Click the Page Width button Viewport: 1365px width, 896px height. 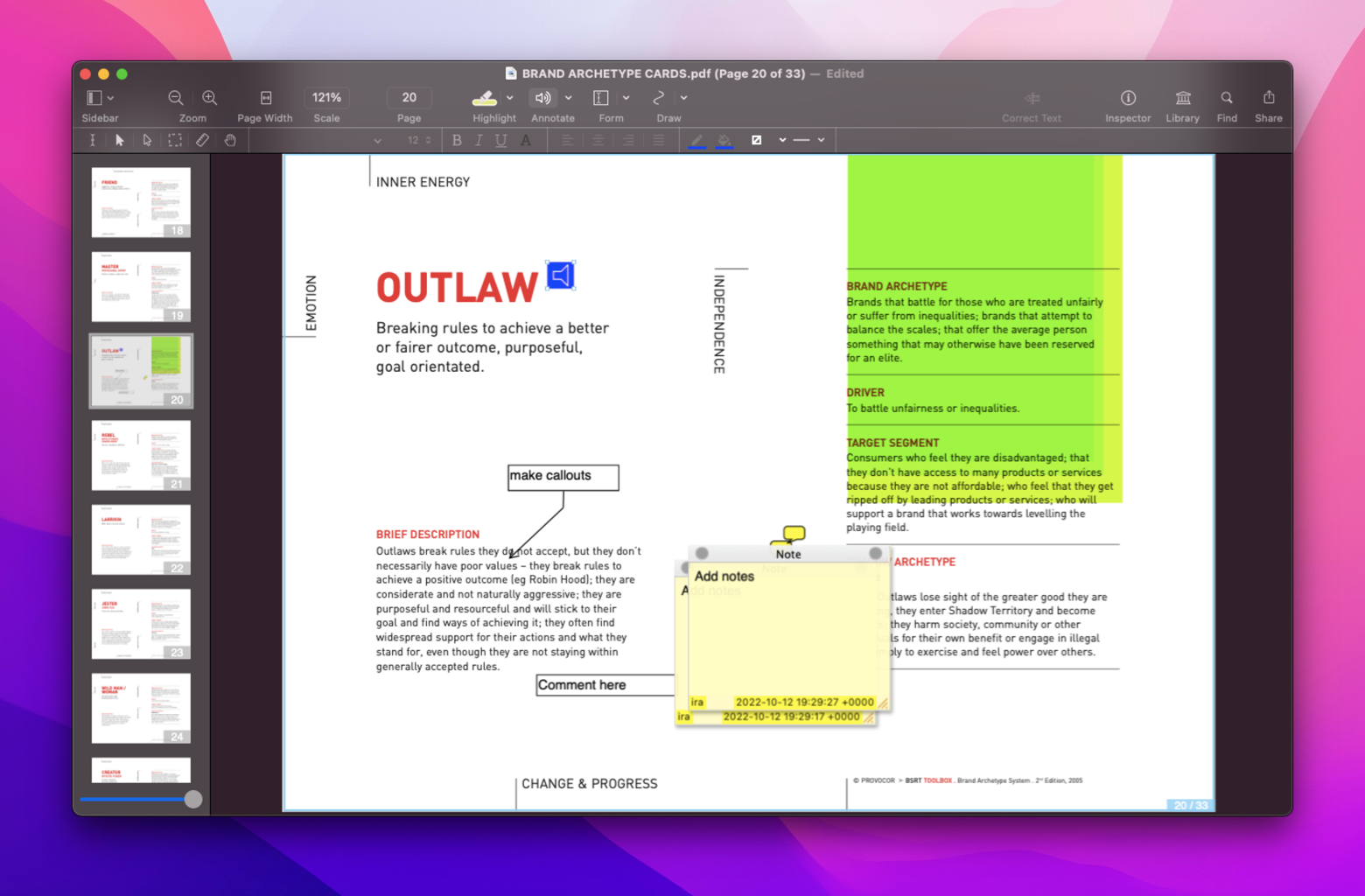coord(265,98)
